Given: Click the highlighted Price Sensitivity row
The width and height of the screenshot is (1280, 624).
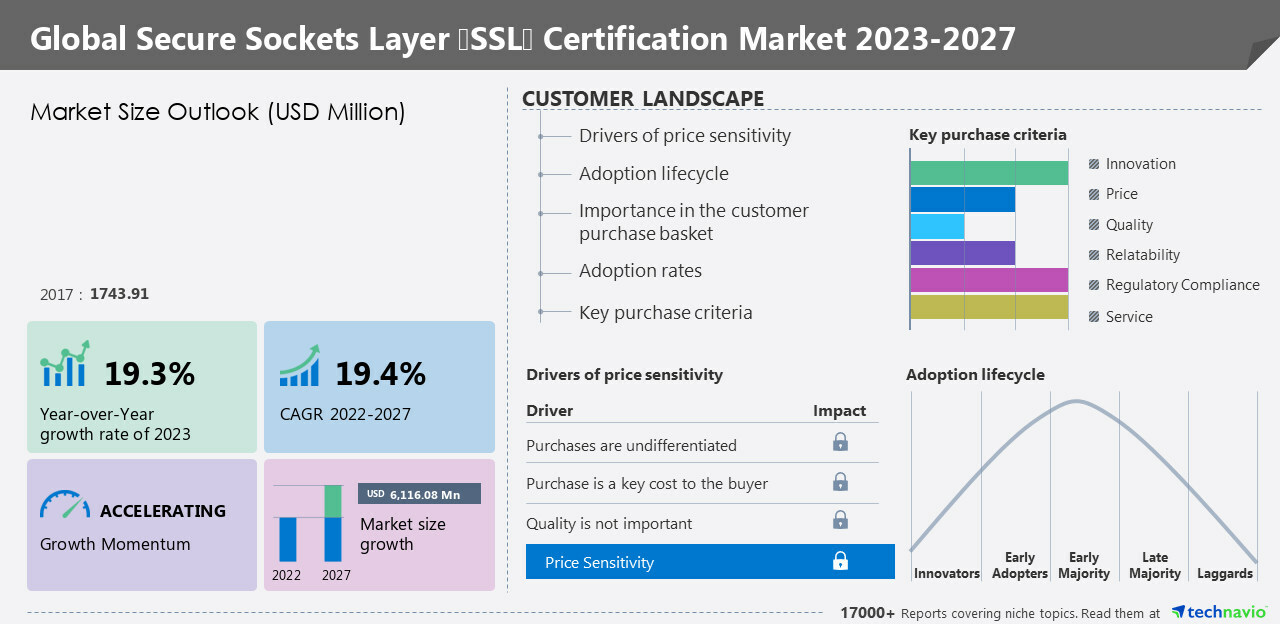Looking at the screenshot, I should (x=710, y=562).
